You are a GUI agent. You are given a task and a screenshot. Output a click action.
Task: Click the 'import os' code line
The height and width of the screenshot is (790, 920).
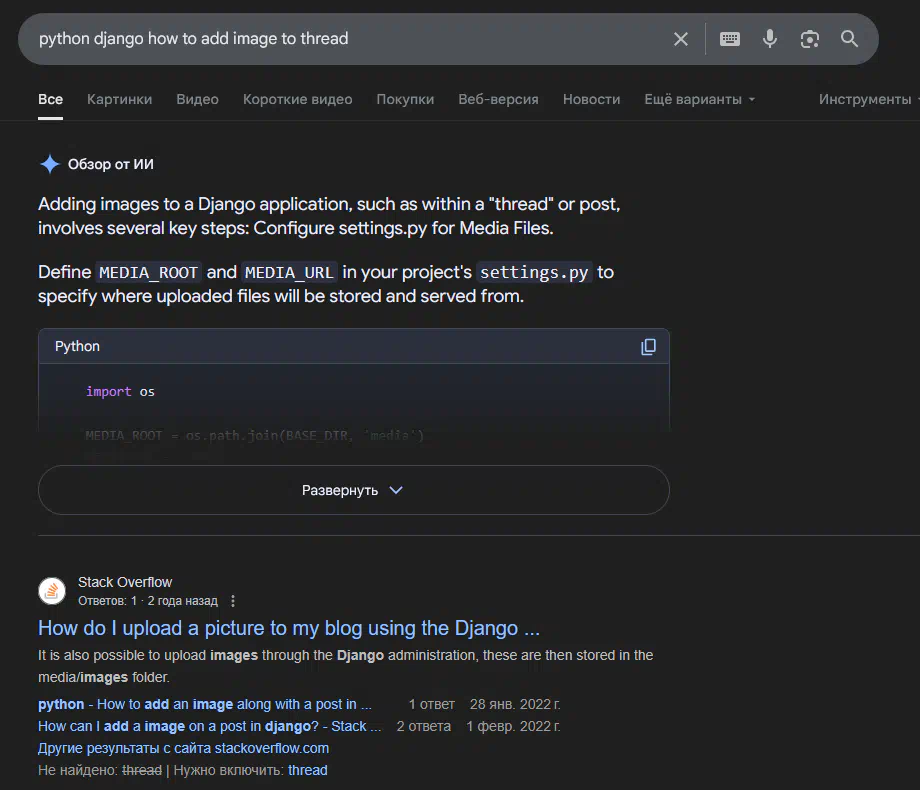[120, 391]
